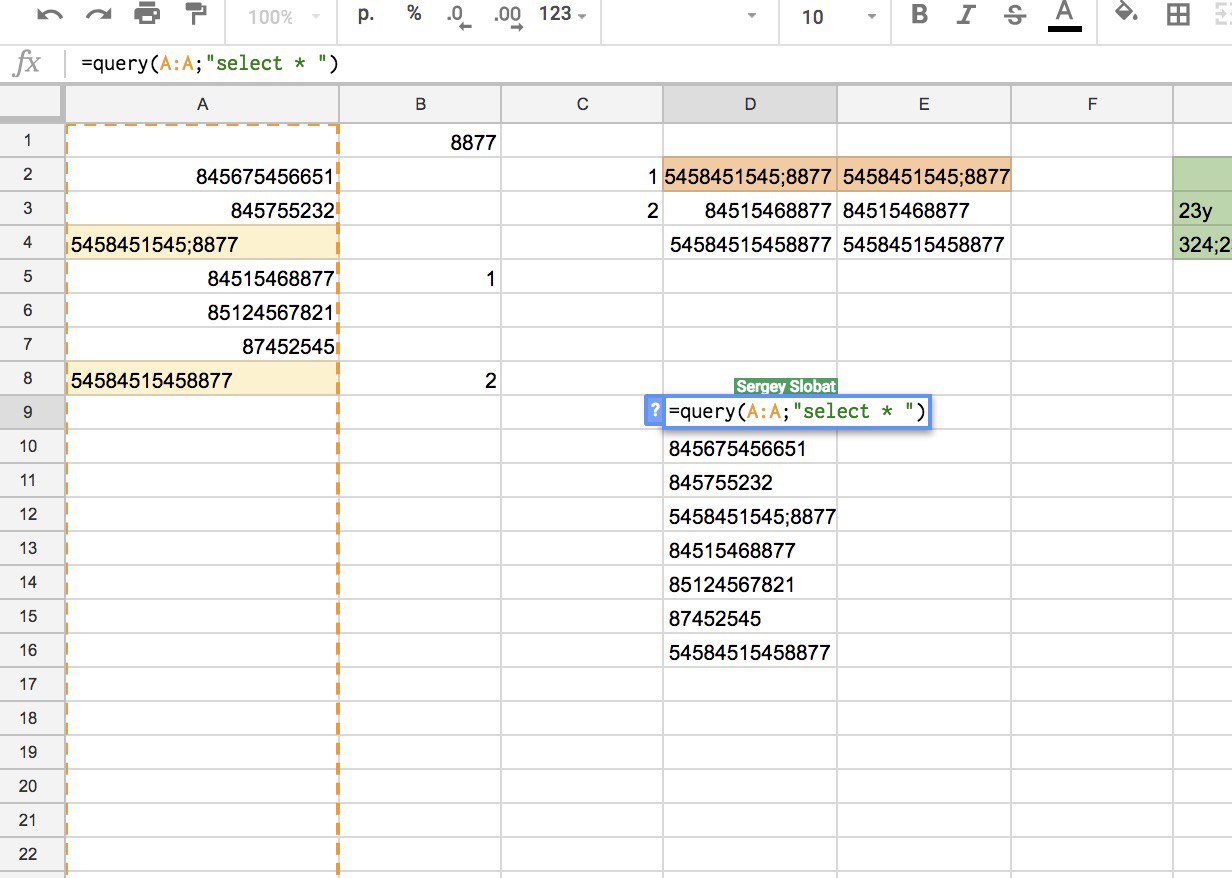1232x878 pixels.
Task: Format as percent with % button
Action: click(x=414, y=14)
